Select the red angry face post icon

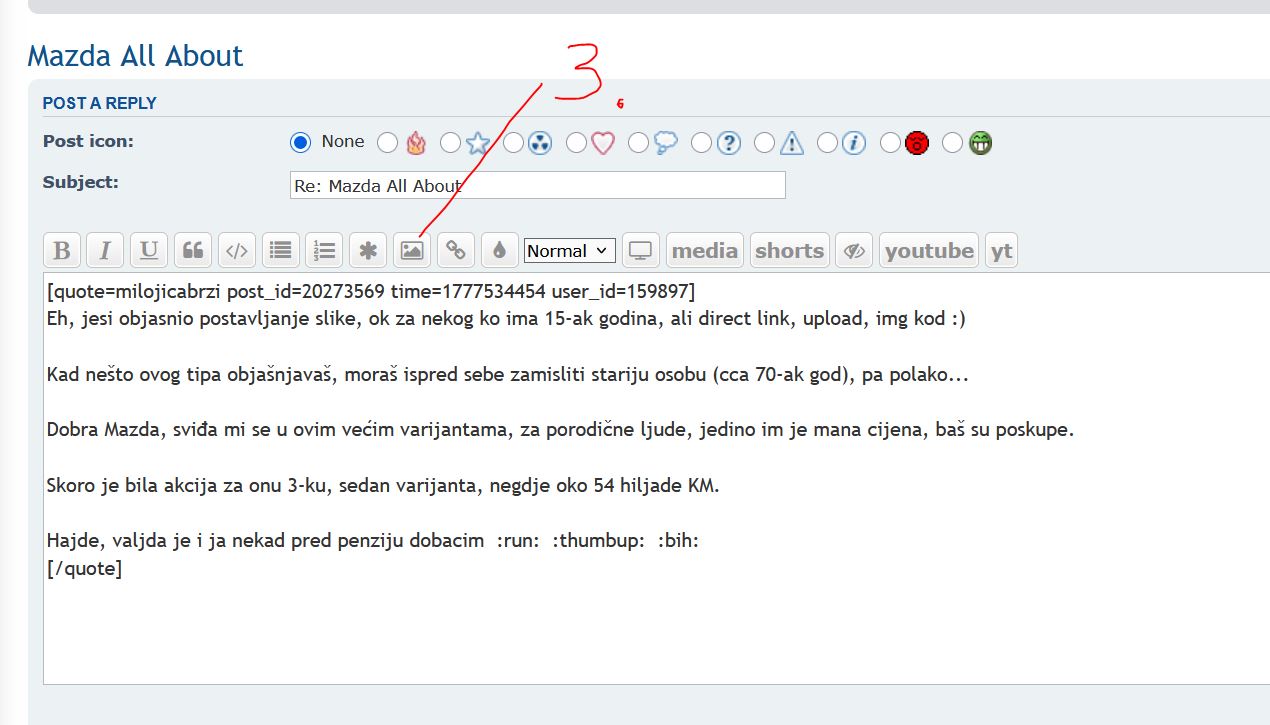[x=890, y=143]
